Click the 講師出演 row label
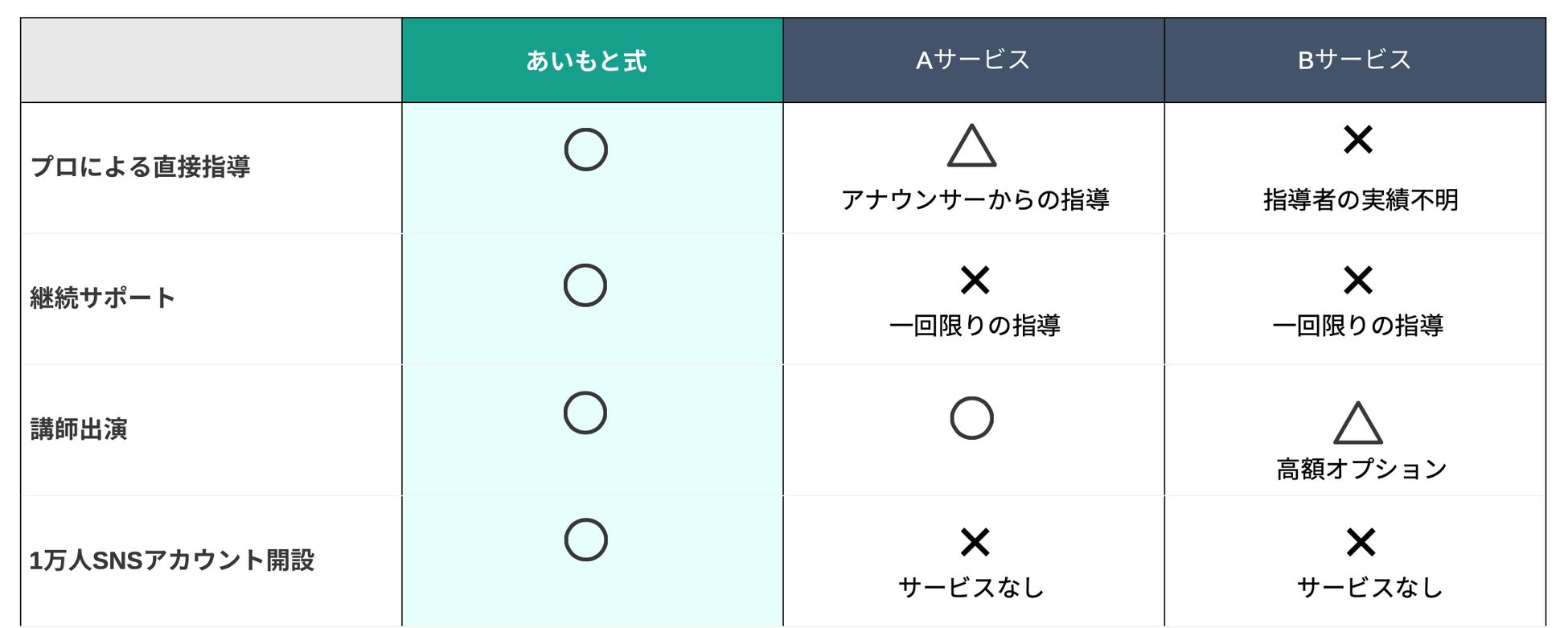 (x=79, y=429)
